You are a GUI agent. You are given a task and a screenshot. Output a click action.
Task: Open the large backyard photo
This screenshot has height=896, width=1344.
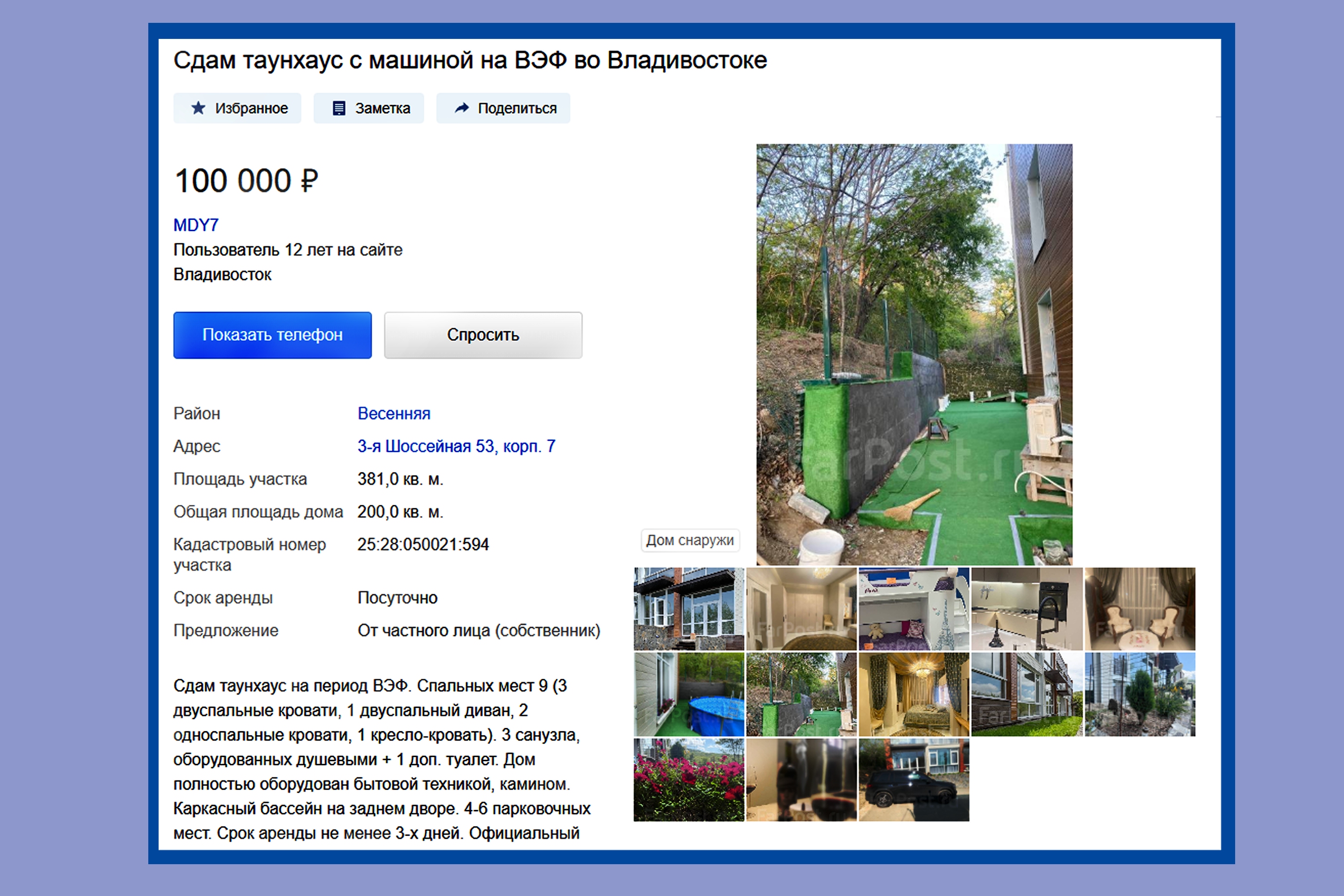[914, 354]
